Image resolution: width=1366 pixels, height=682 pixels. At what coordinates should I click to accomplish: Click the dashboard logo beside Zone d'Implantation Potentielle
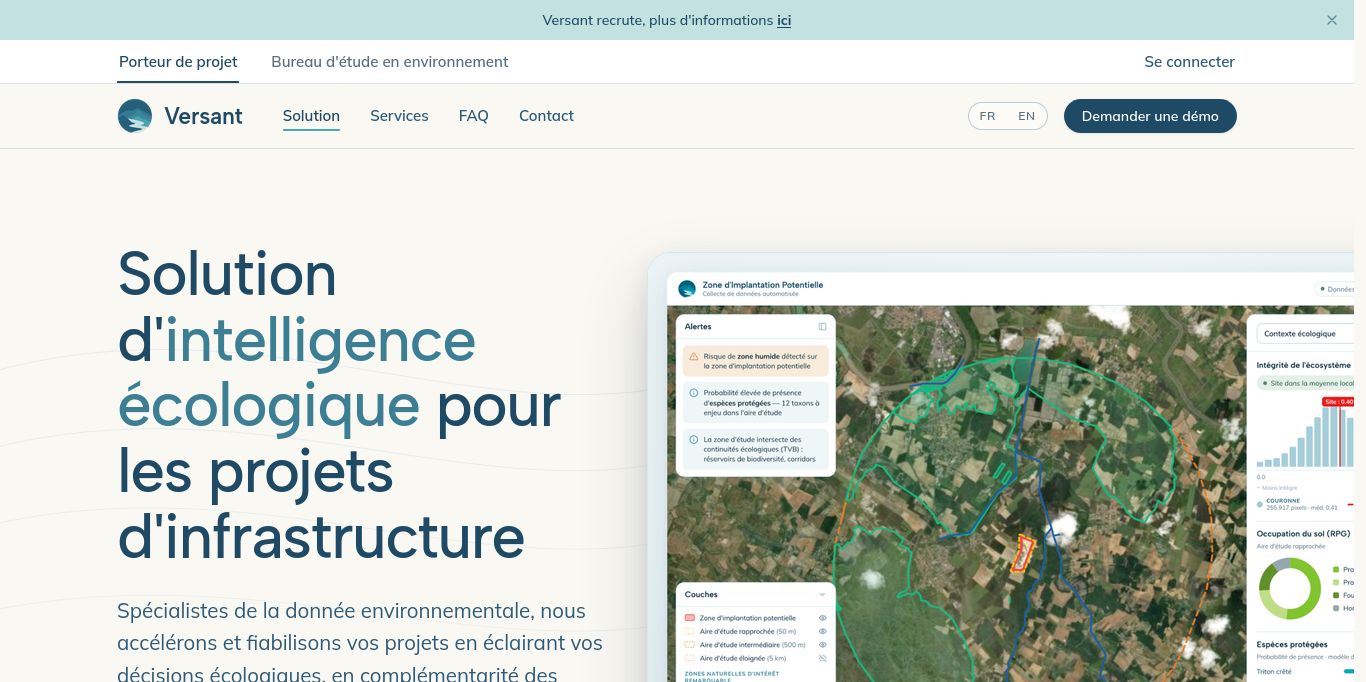687,289
